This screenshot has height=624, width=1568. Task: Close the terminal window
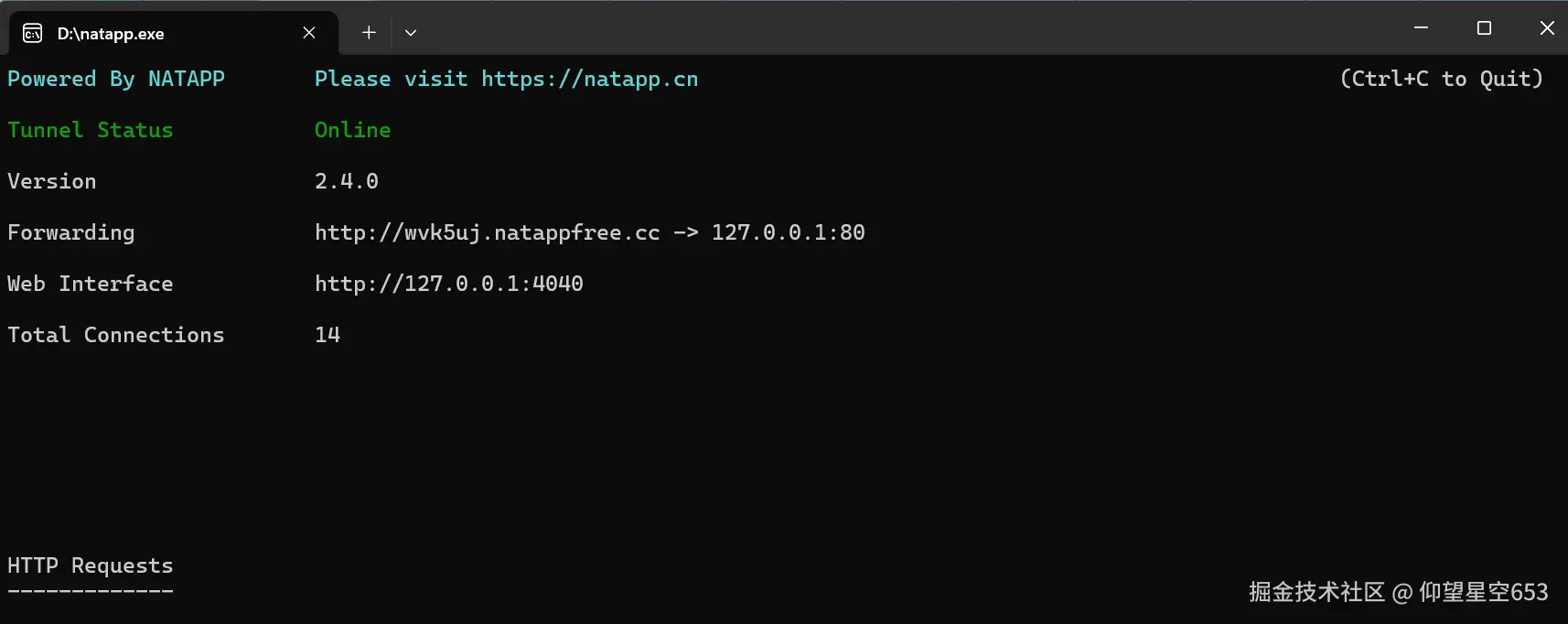coord(1546,28)
